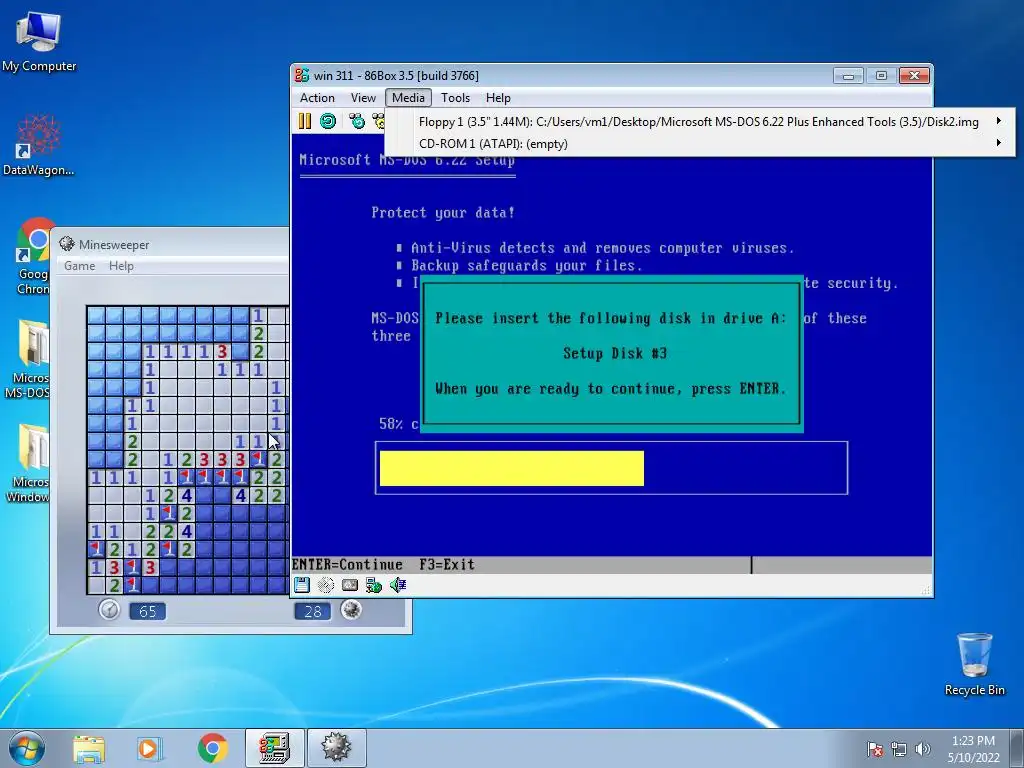The height and width of the screenshot is (768, 1024).
Task: Open the Floppy 1 Disk2.img submenu
Action: [x=699, y=121]
